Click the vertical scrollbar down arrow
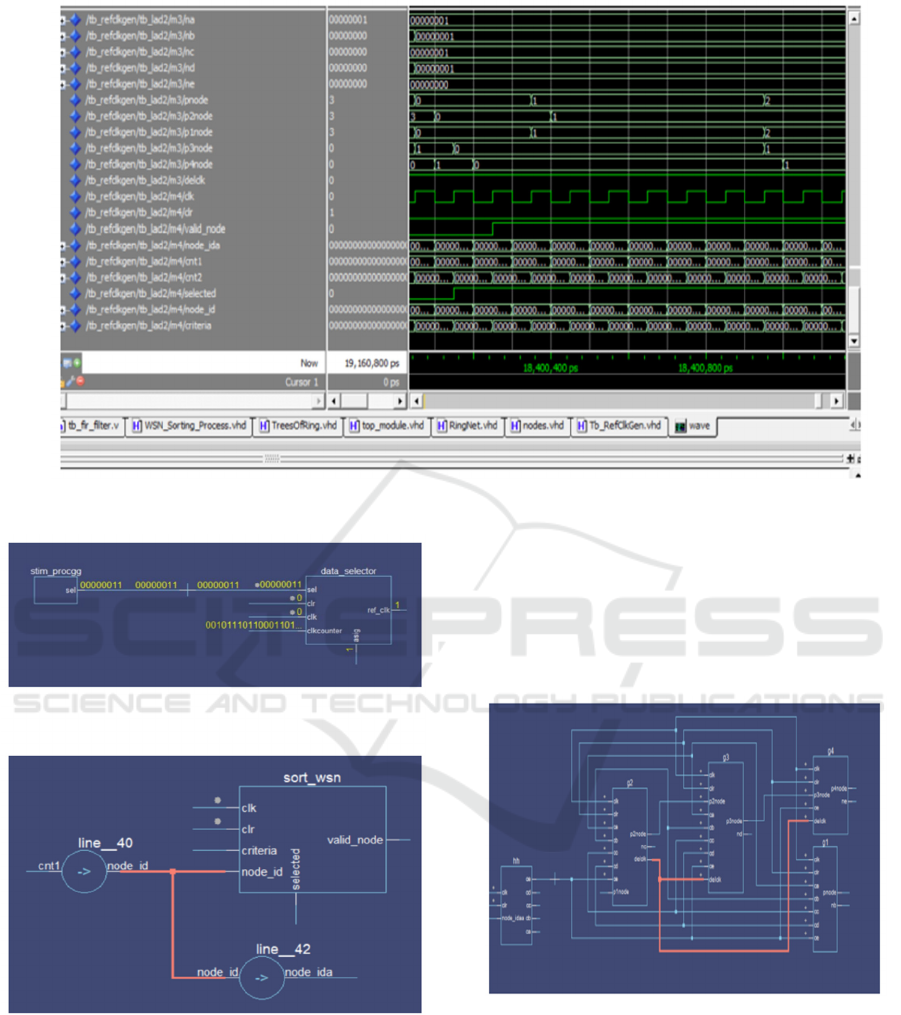Image resolution: width=901 pixels, height=1015 pixels. coord(853,341)
